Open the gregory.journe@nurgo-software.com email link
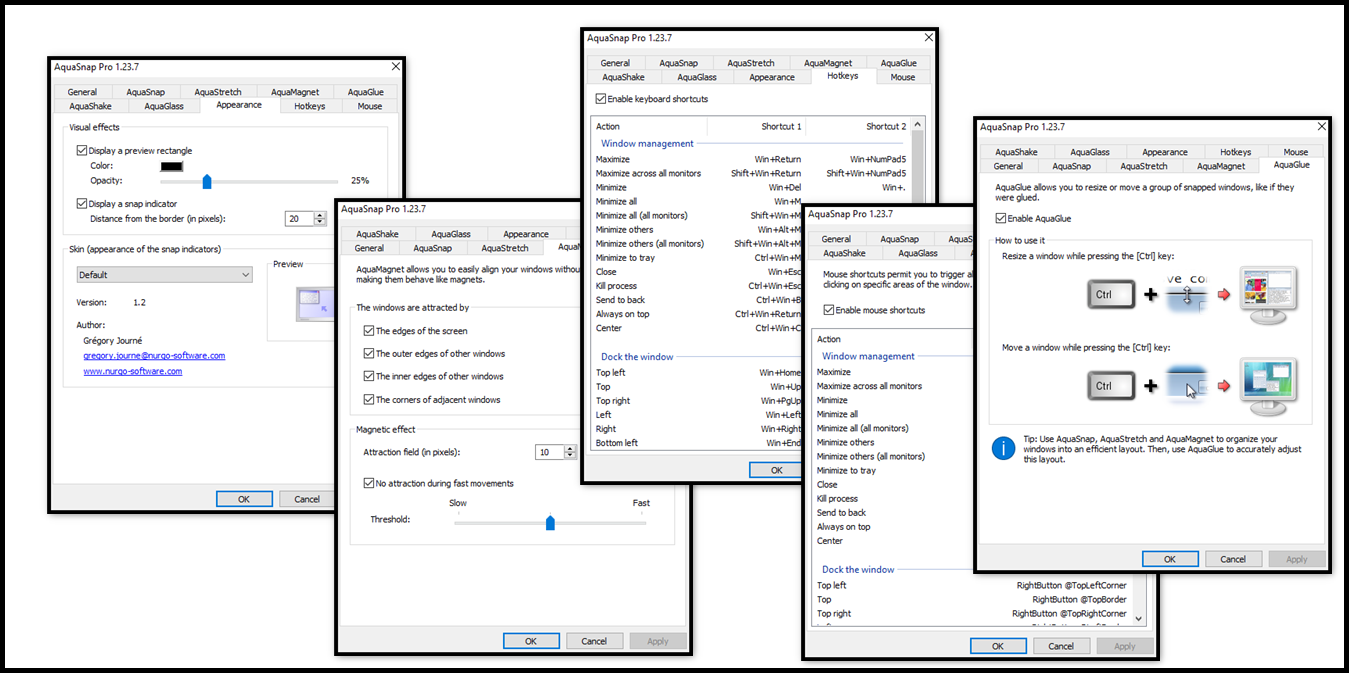 (154, 355)
